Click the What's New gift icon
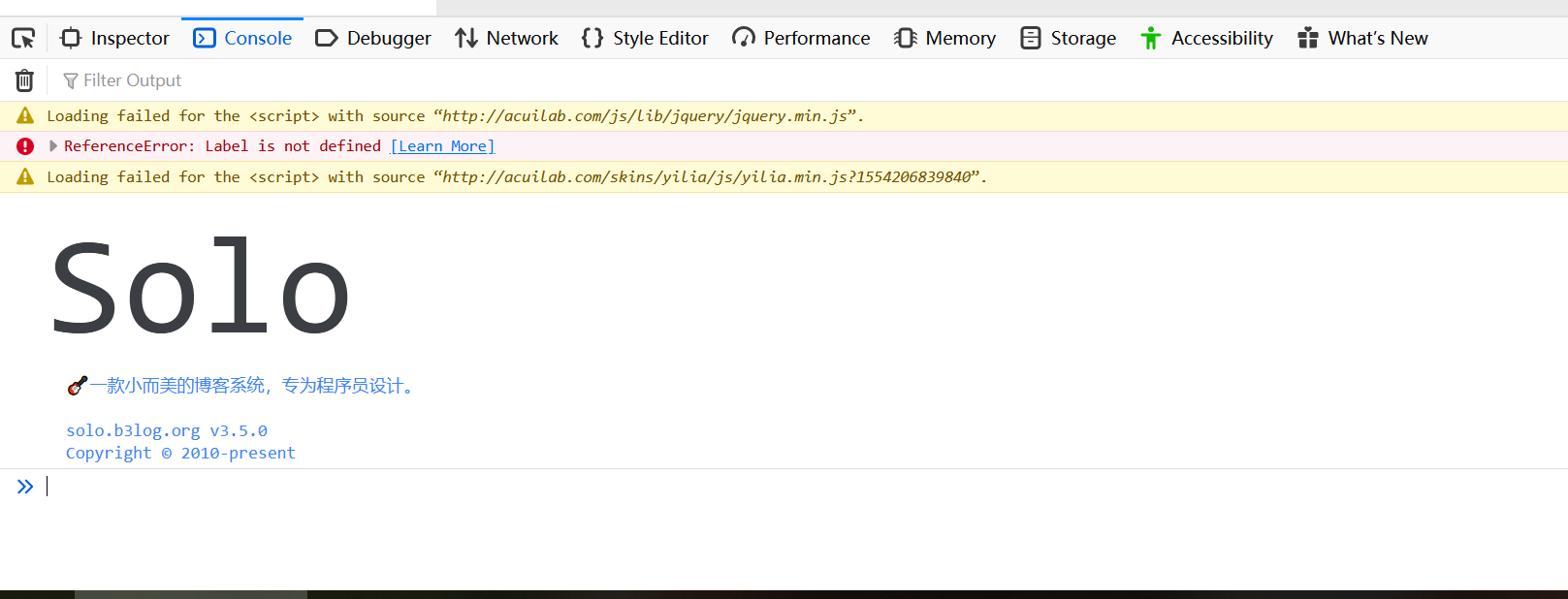 pyautogui.click(x=1308, y=39)
